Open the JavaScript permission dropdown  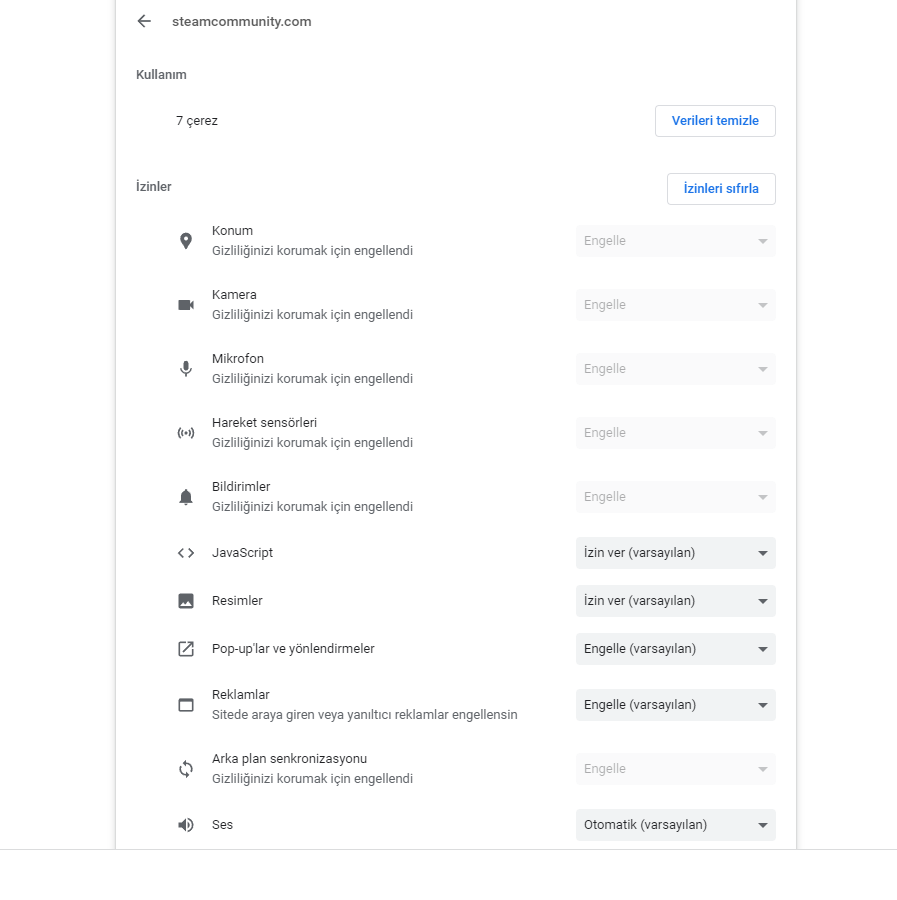(675, 553)
